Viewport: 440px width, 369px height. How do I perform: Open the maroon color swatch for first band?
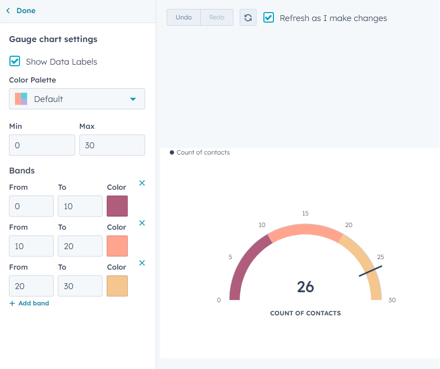pyautogui.click(x=117, y=206)
